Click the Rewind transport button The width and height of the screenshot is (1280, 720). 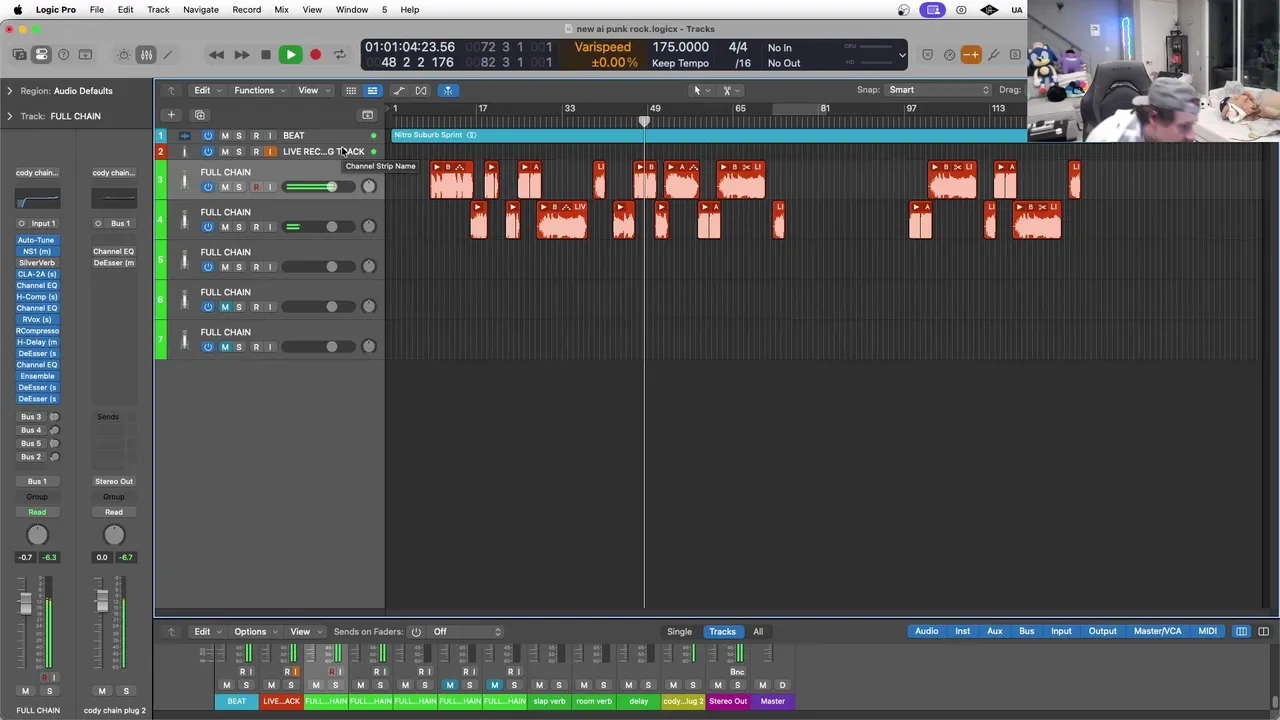point(217,55)
